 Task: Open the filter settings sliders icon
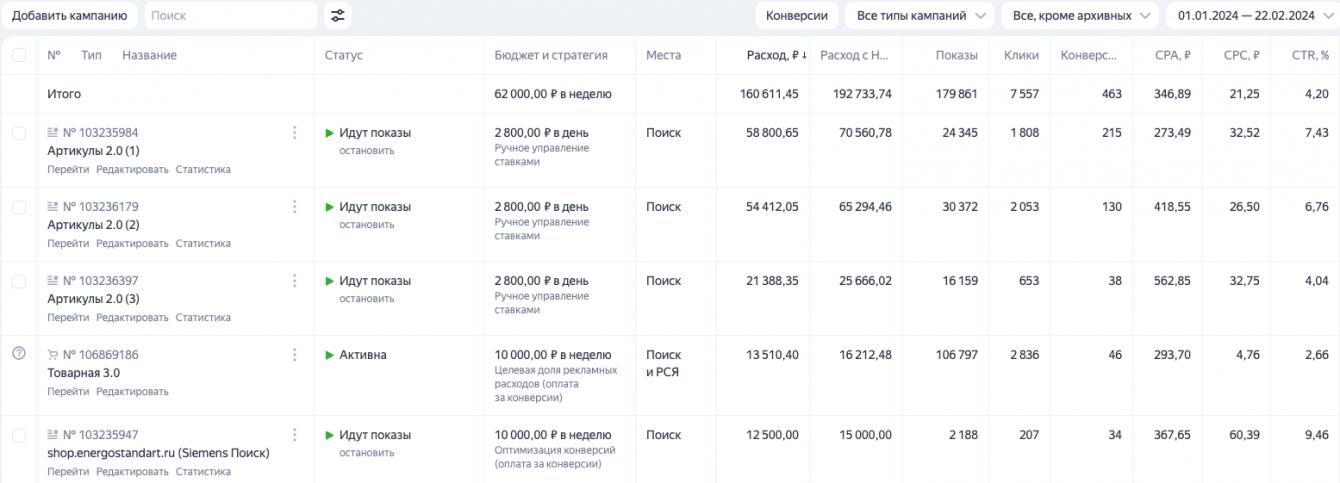(x=338, y=16)
